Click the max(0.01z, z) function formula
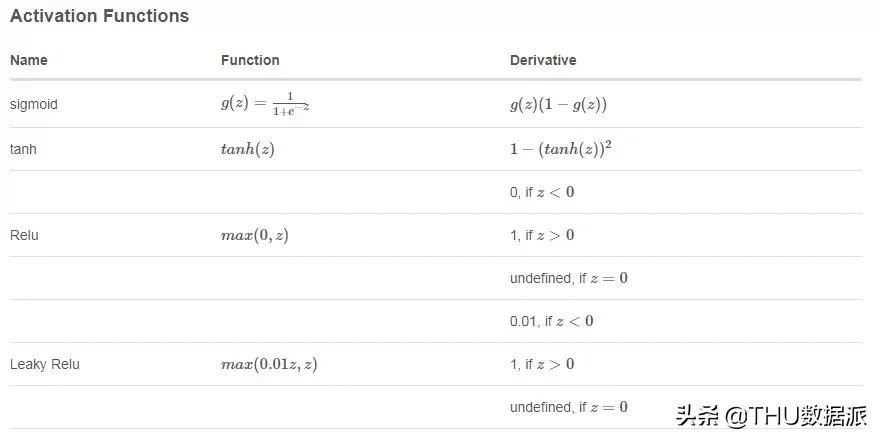879x440 pixels. 269,364
